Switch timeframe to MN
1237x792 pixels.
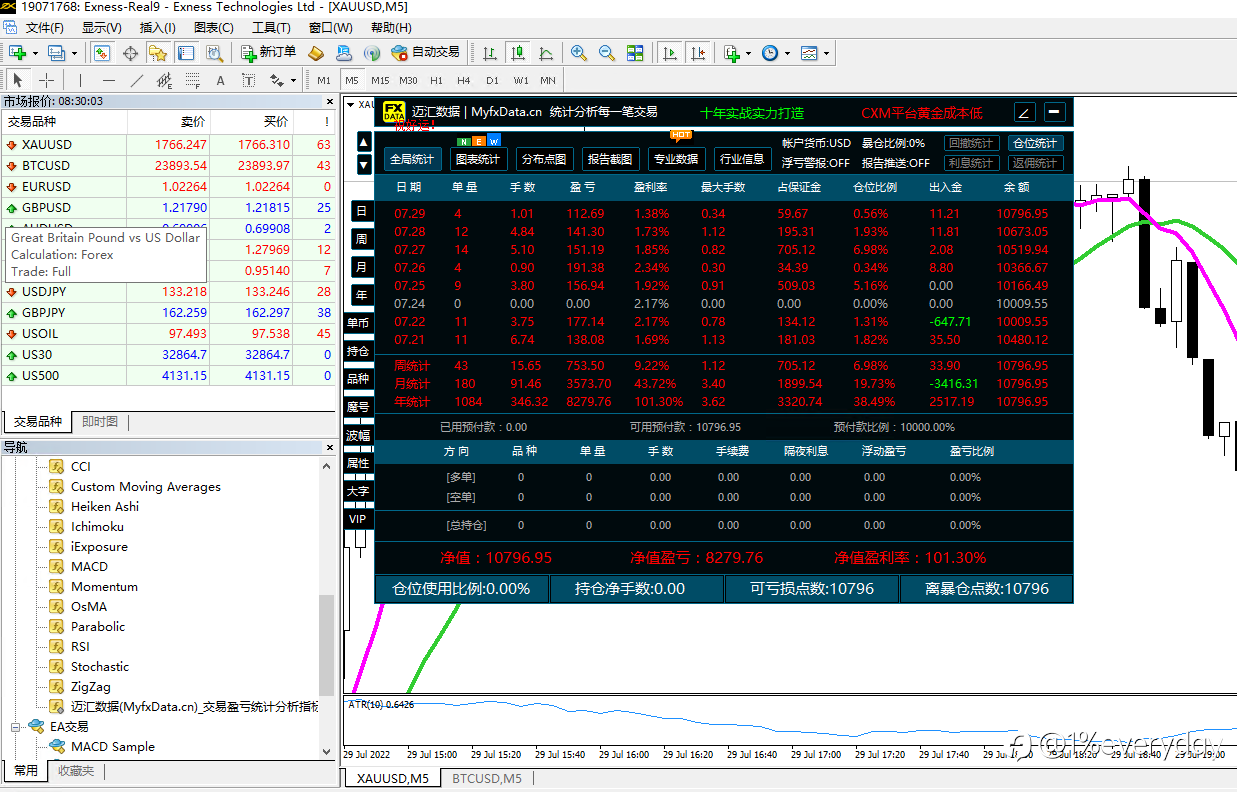click(x=548, y=80)
